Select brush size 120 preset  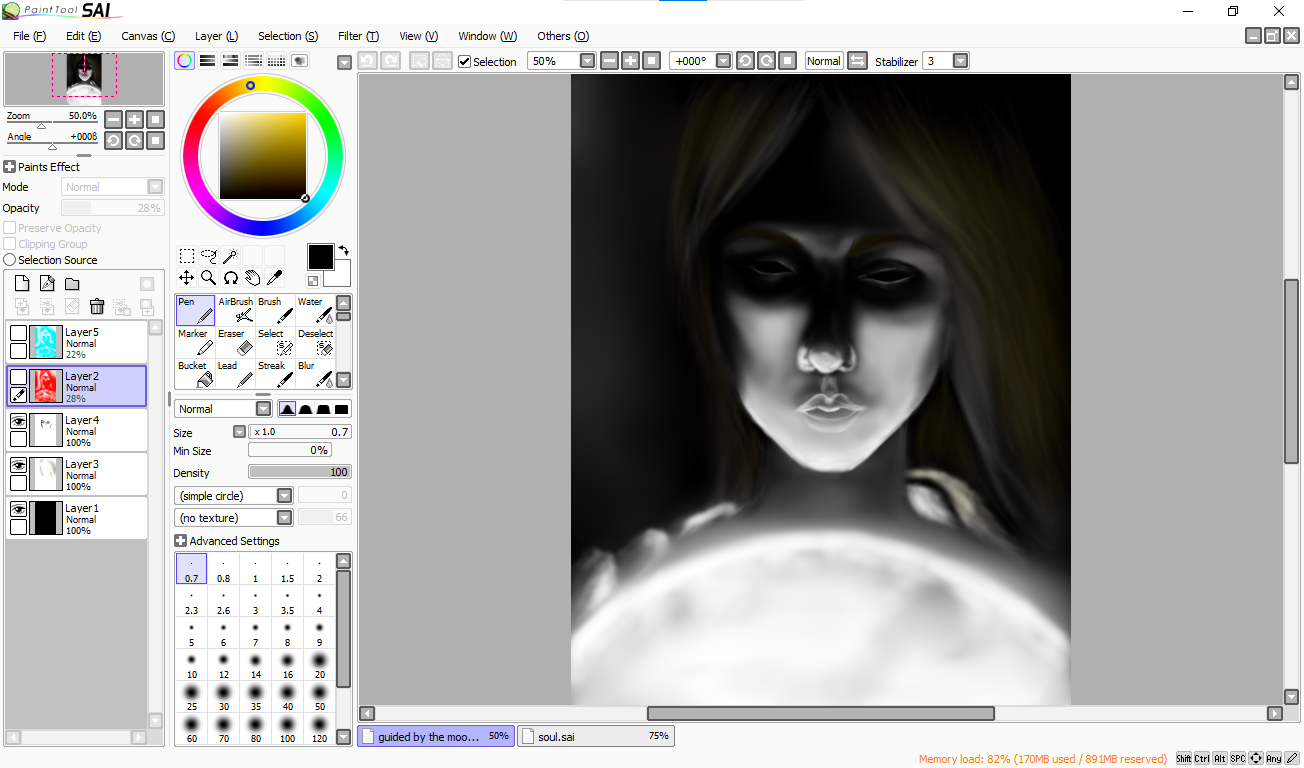click(319, 729)
